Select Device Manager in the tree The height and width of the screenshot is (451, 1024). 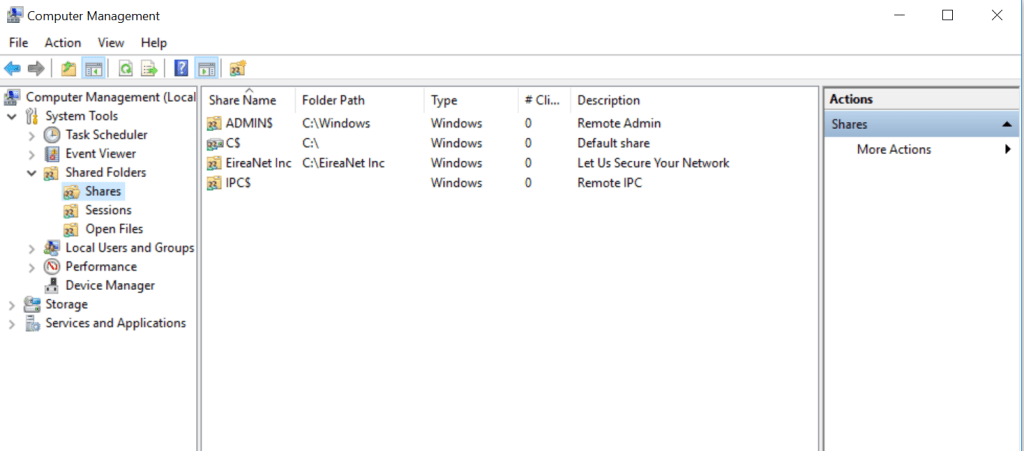click(110, 286)
